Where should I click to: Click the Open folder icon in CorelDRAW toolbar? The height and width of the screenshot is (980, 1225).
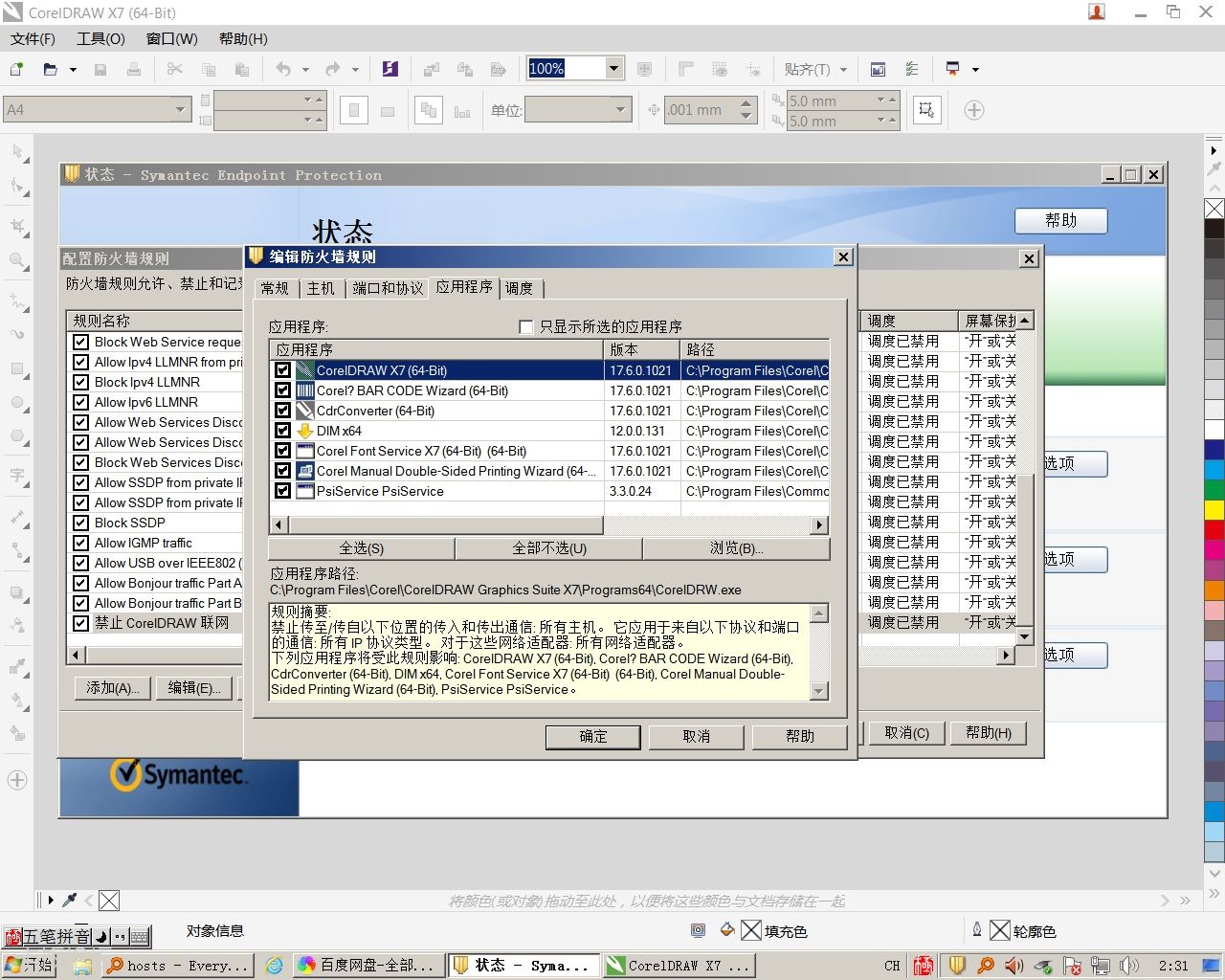pos(51,69)
